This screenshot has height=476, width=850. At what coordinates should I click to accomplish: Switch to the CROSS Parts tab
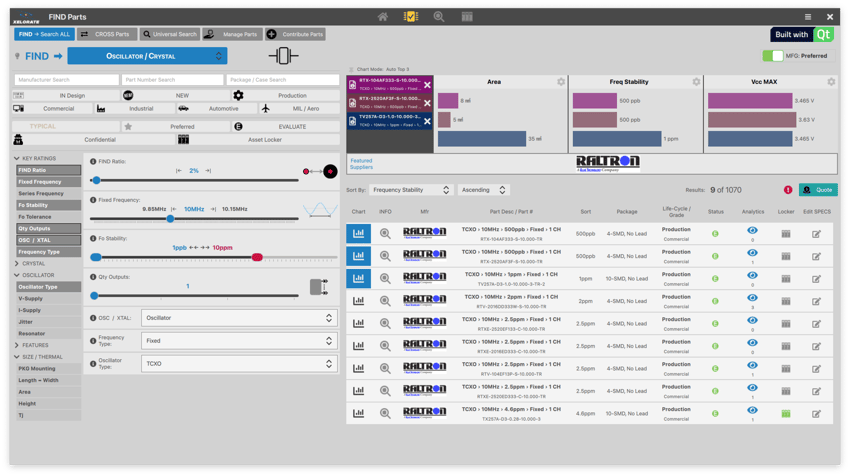pos(106,35)
